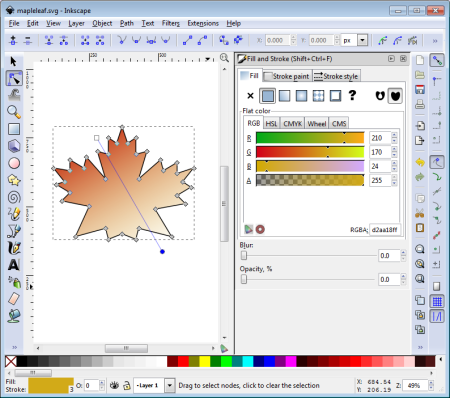Choose Linear gradient fill type

pos(284,96)
